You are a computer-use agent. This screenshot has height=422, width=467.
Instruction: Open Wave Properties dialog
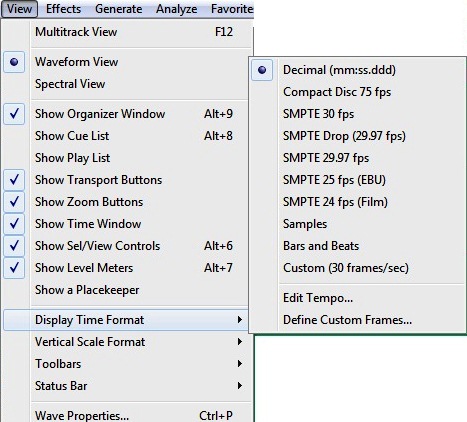(x=126, y=415)
